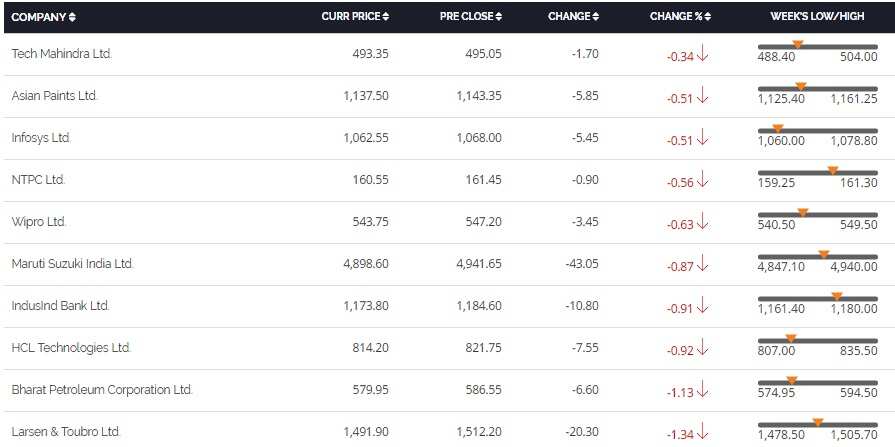Open the Asian Paints Ltd. link
The height and width of the screenshot is (447, 895).
tap(55, 96)
